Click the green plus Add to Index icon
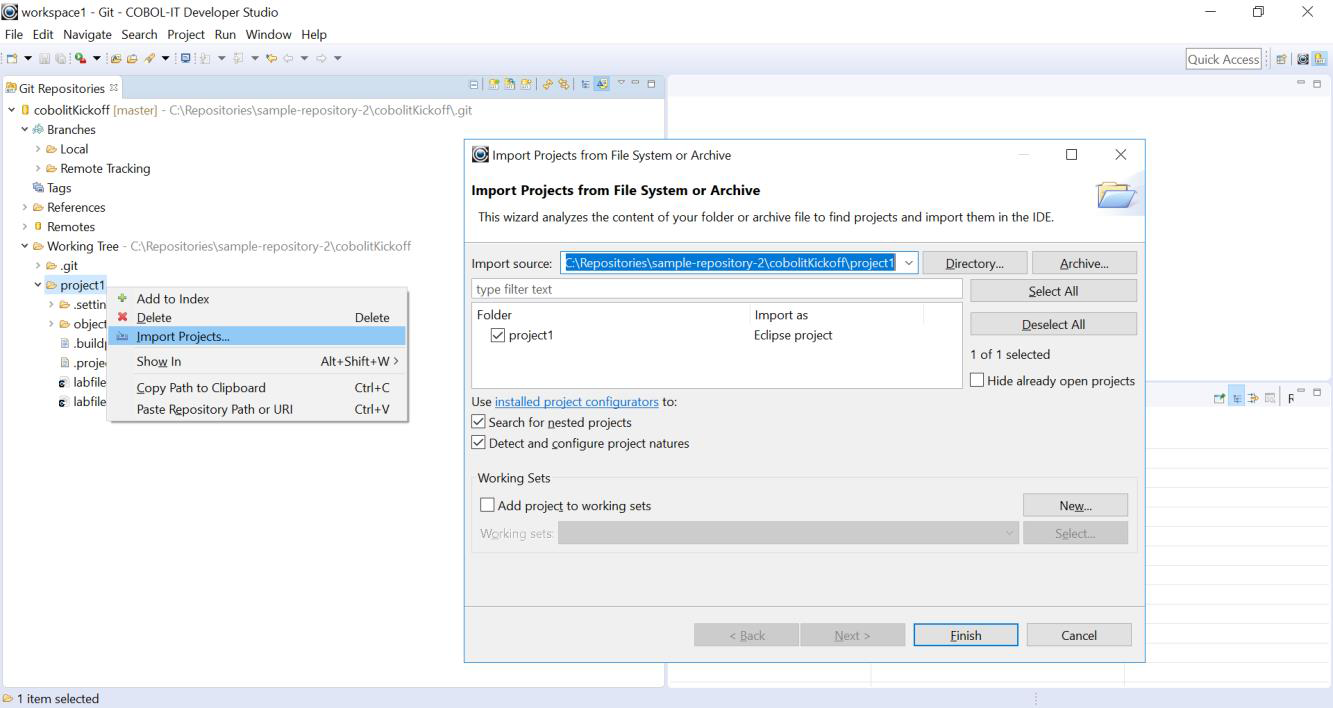Screen dimensions: 1333x708 pyautogui.click(x=123, y=298)
